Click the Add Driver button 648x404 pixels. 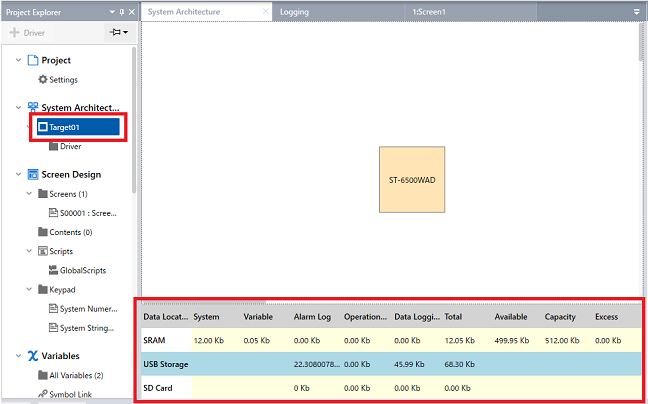click(27, 33)
